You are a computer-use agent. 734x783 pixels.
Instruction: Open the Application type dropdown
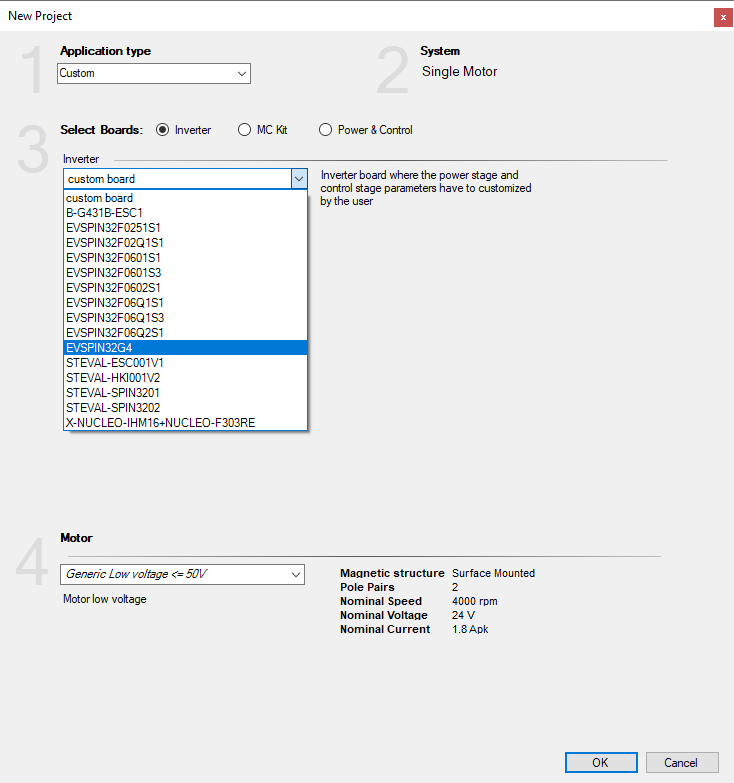click(154, 73)
